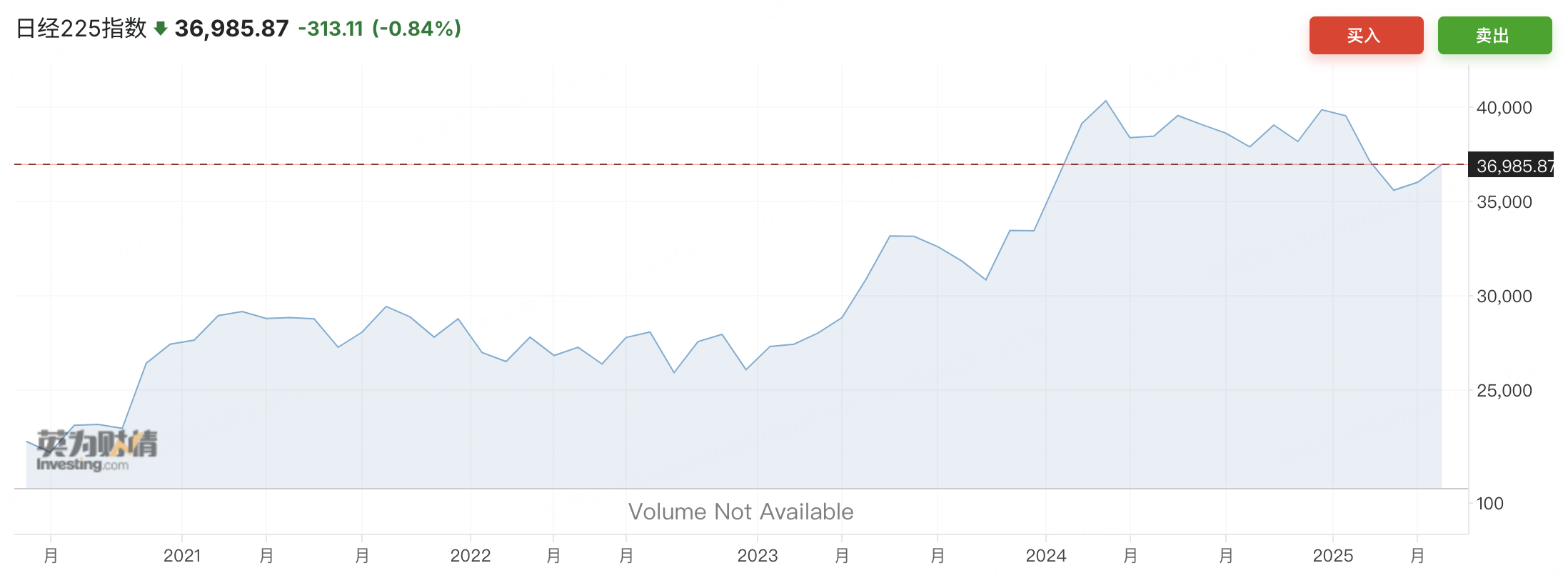Click the 36,985.87 black price tag on the axis
This screenshot has height=583, width=1568.
coord(1511,166)
